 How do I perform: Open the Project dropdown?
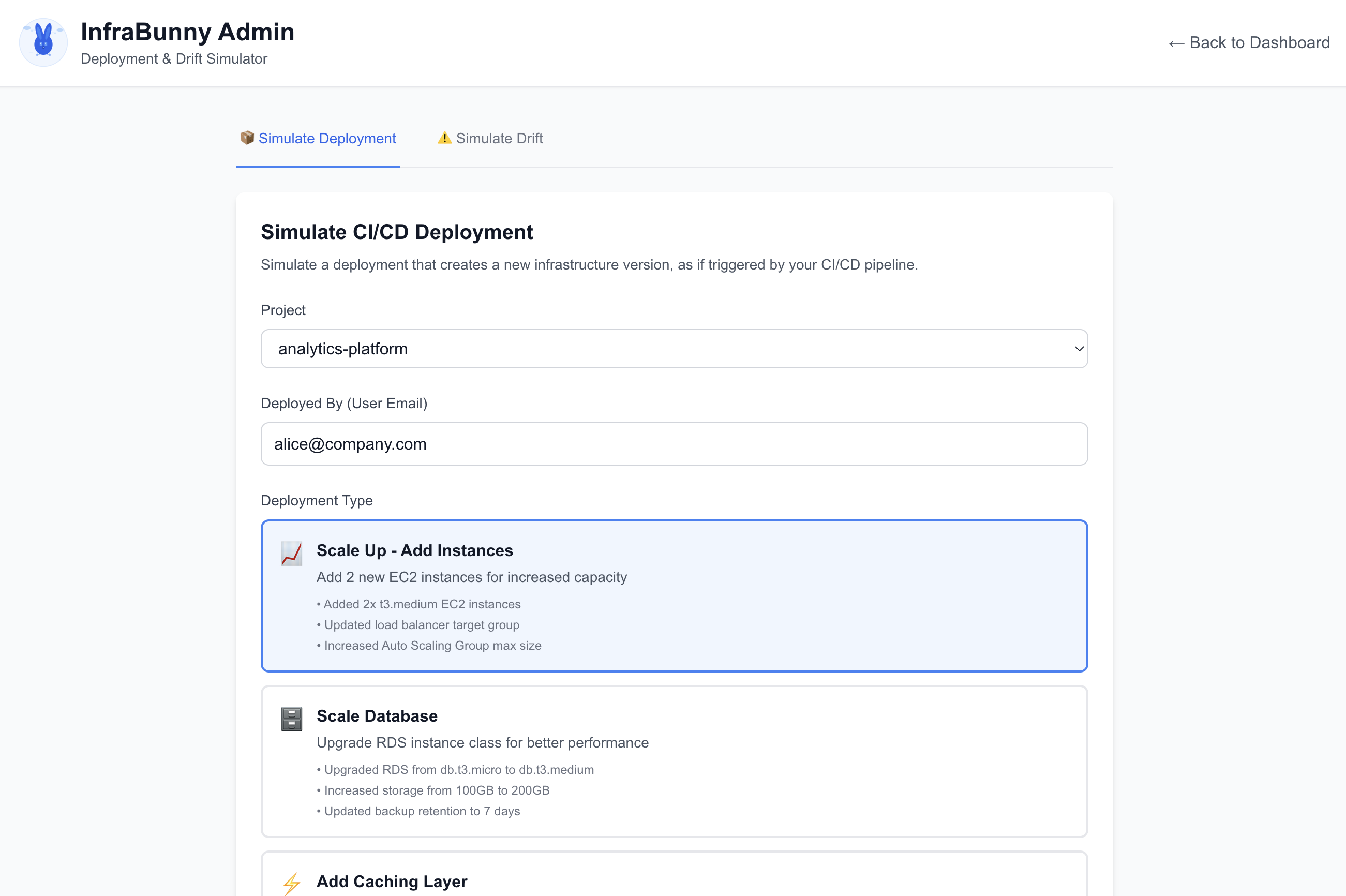(x=674, y=349)
